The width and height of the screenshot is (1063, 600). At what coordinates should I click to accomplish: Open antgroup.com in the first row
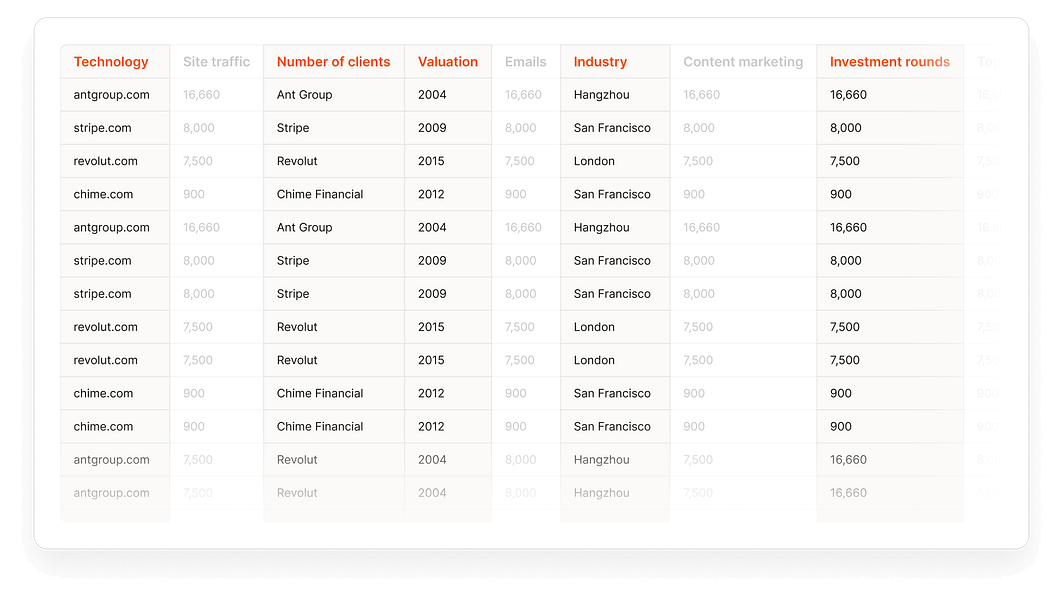tap(111, 95)
